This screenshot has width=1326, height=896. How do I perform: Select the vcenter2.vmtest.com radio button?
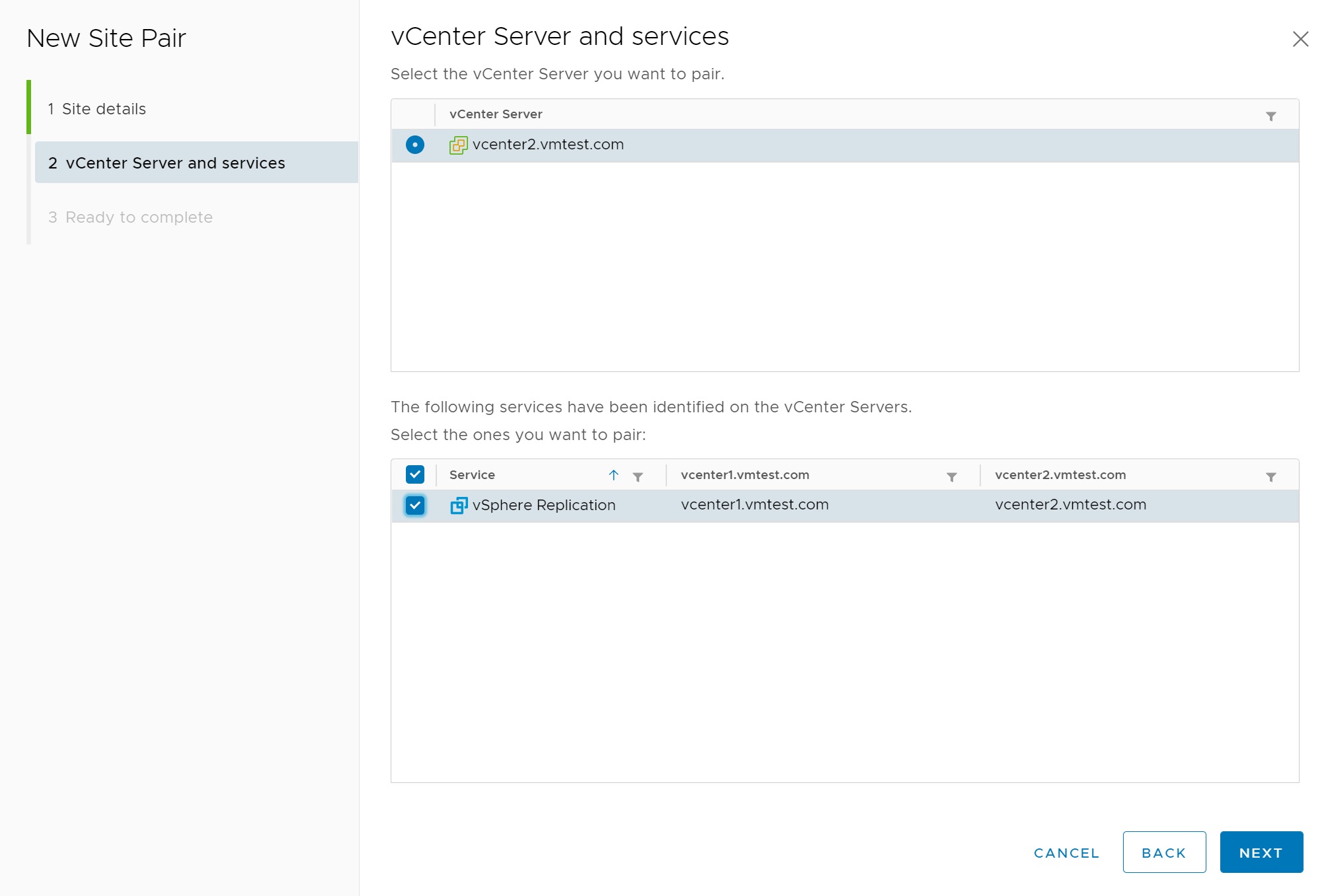(x=414, y=145)
